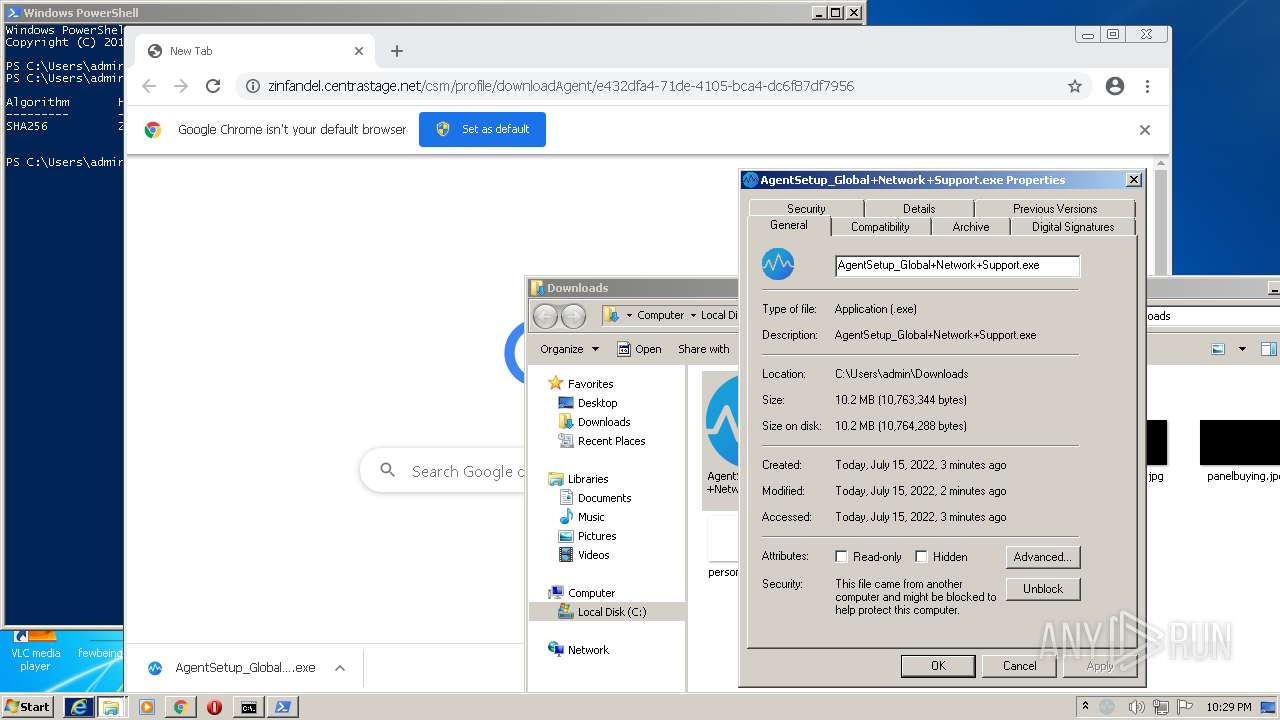Open Opera from the taskbar
Screen dimensions: 1280x720
coord(214,707)
